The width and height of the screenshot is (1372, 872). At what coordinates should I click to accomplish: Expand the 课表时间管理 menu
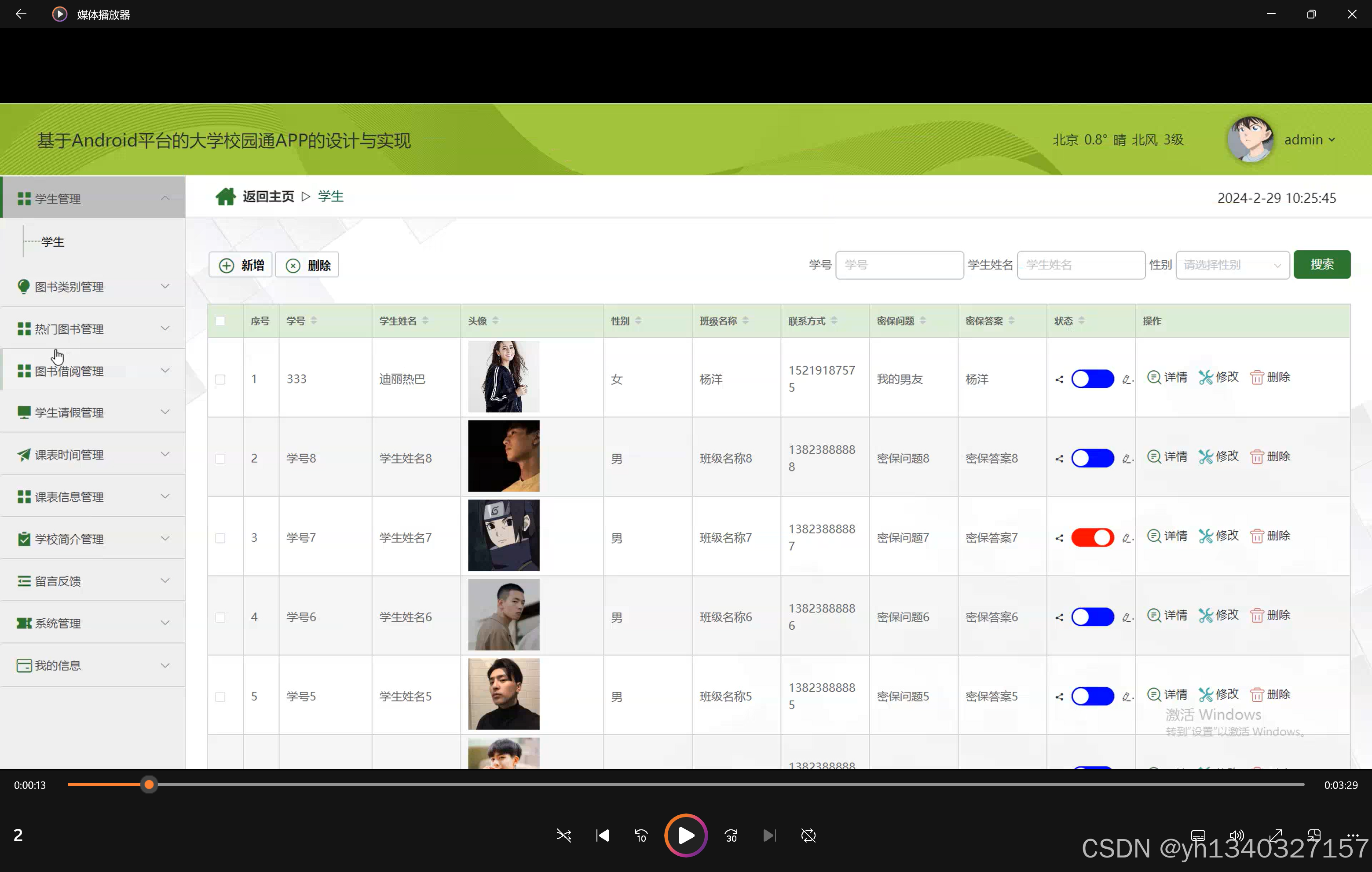tap(93, 454)
